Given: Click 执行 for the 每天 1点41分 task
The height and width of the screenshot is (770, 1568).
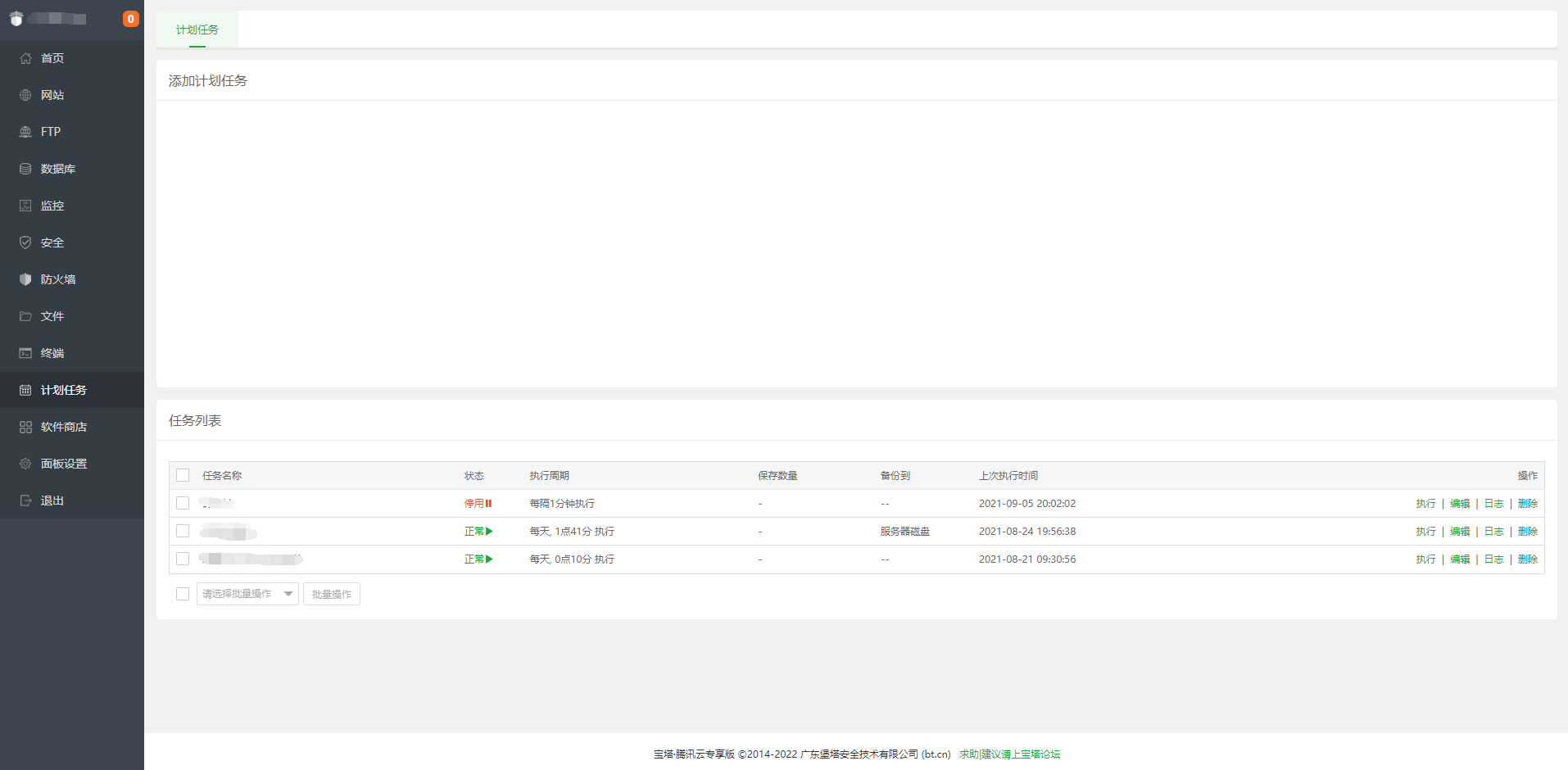Looking at the screenshot, I should point(1425,532).
